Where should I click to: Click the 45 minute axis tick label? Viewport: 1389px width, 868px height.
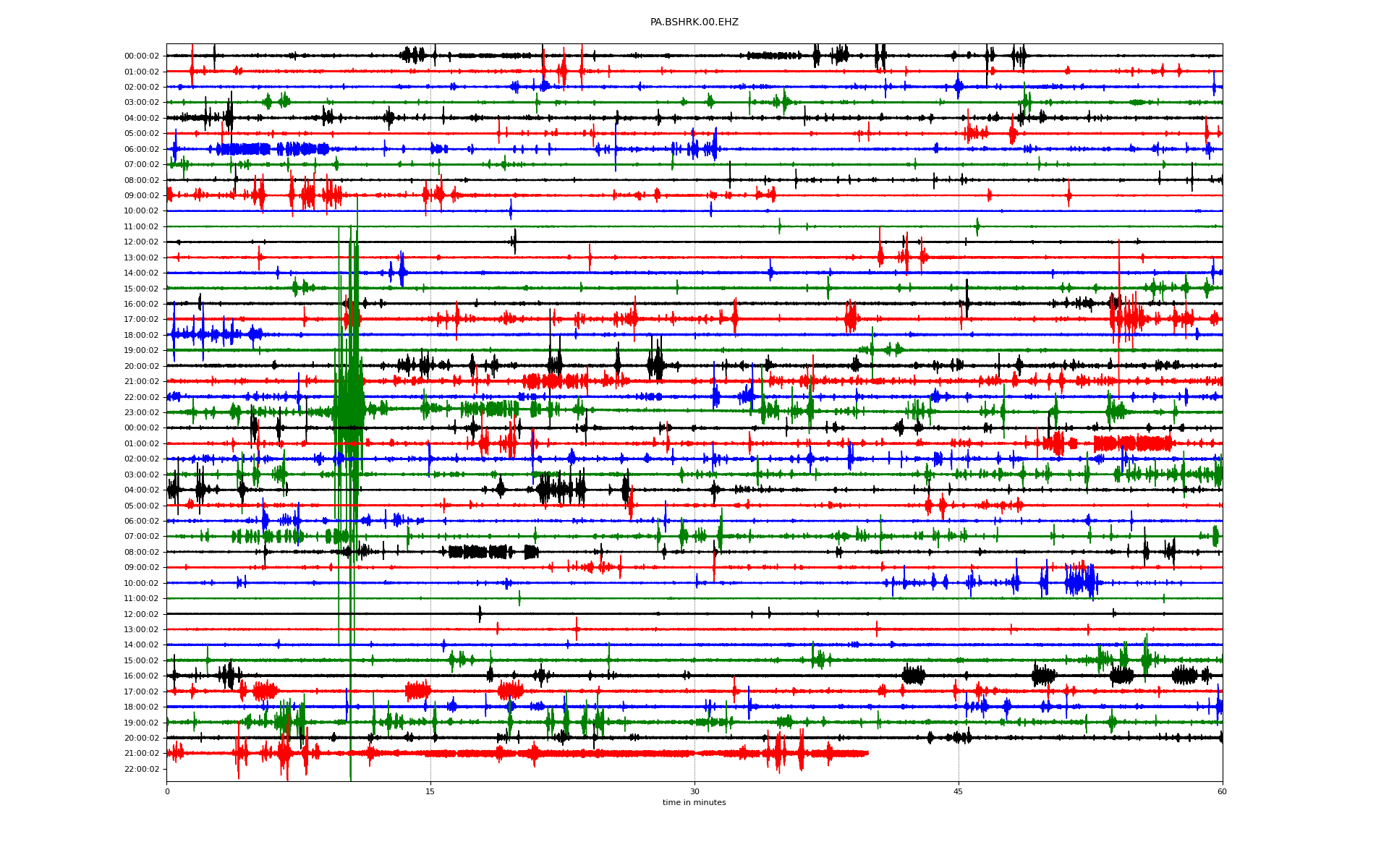pos(959,791)
